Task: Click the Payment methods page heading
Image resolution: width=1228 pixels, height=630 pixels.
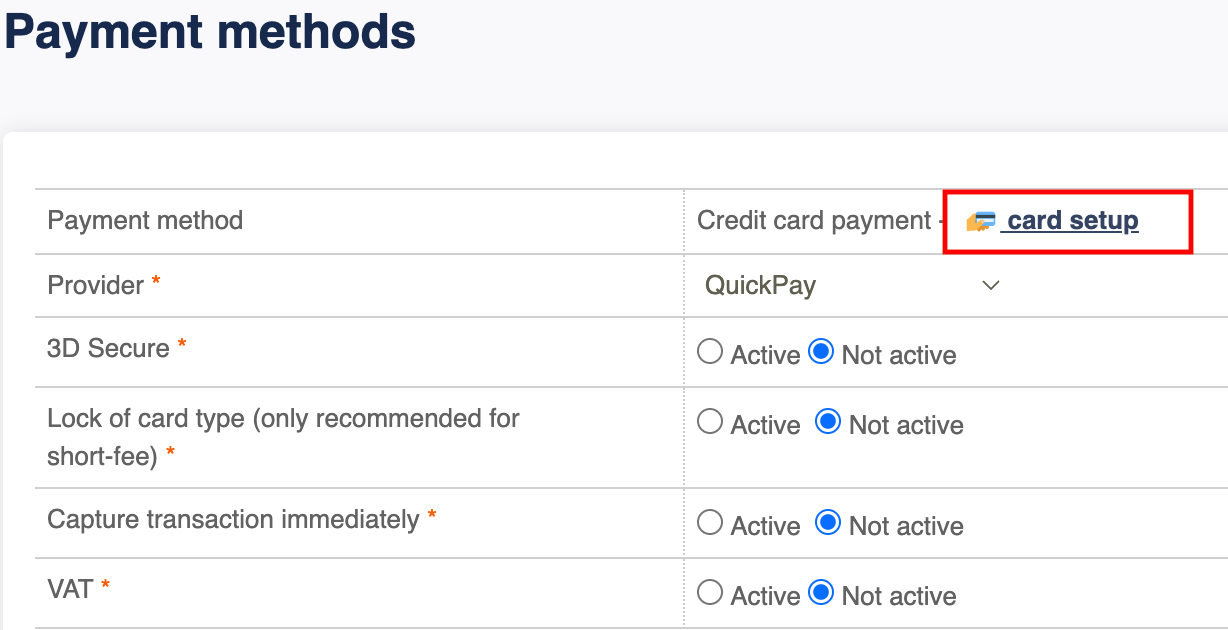Action: click(209, 32)
